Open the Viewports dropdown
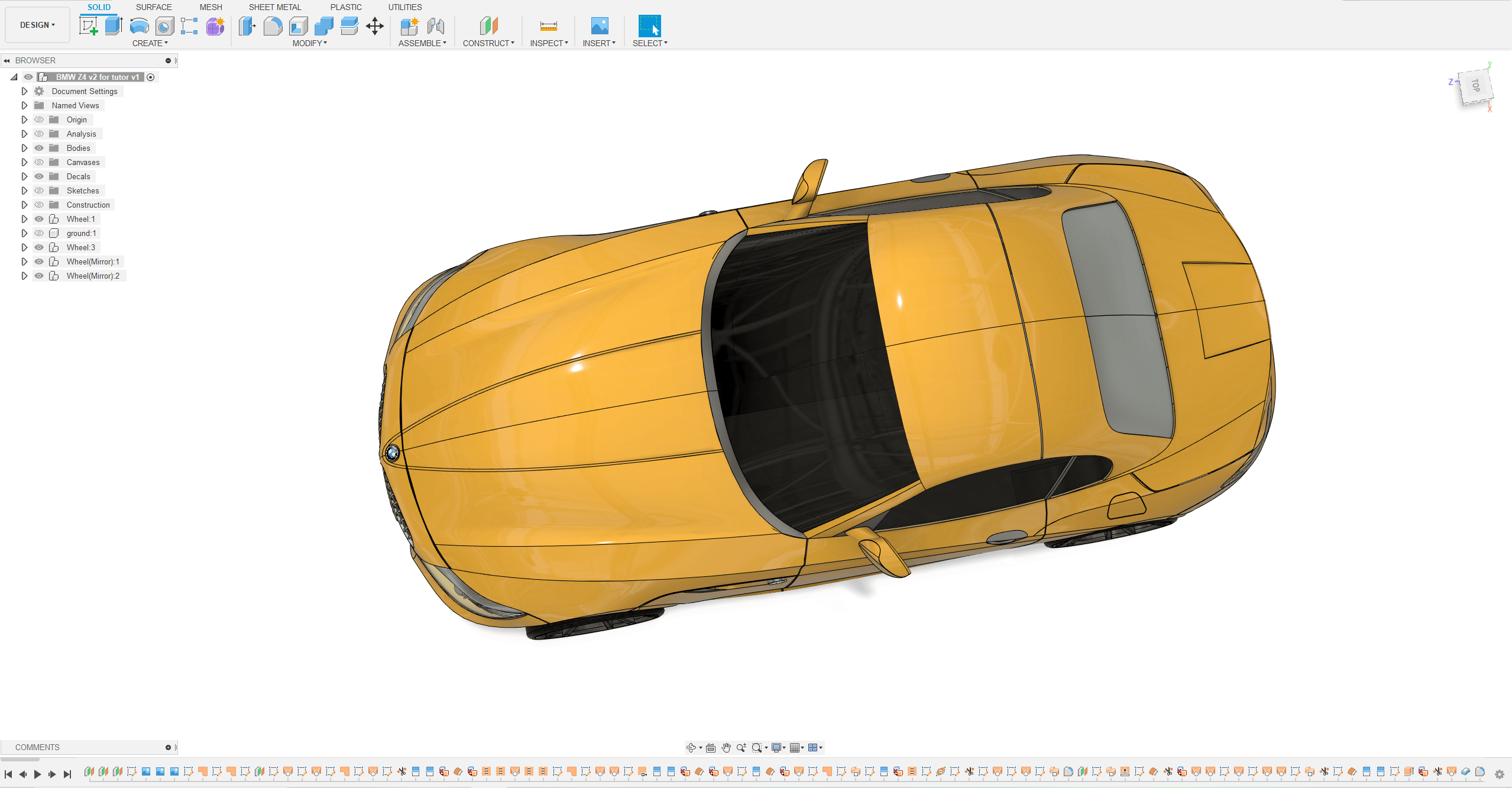 [815, 748]
